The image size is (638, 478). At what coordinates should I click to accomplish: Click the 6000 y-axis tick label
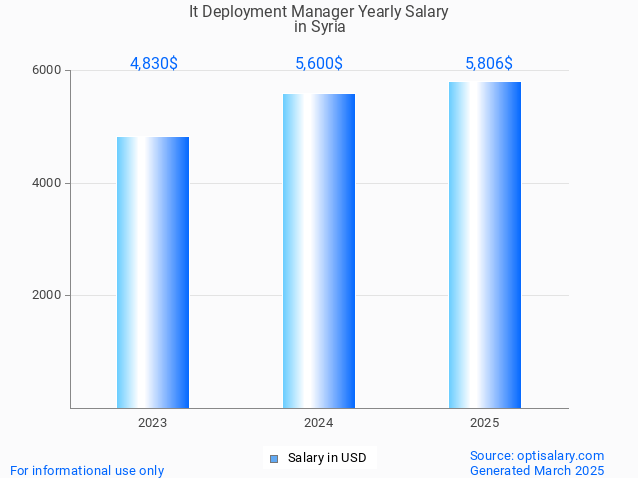48,71
